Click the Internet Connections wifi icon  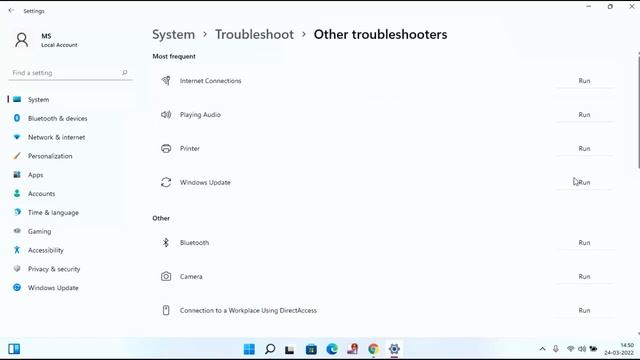point(166,80)
